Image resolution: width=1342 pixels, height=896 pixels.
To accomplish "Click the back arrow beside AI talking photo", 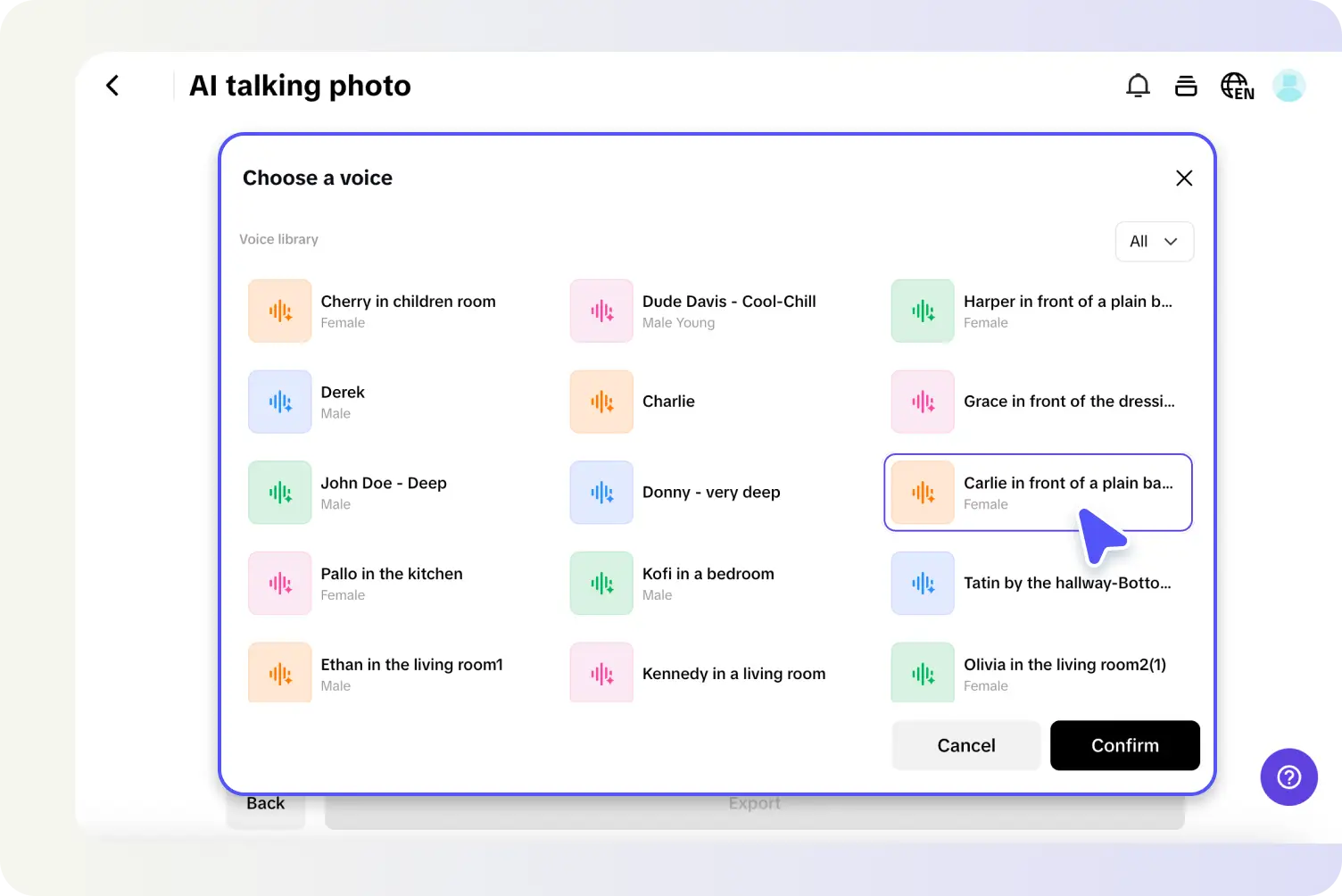I will coord(112,85).
